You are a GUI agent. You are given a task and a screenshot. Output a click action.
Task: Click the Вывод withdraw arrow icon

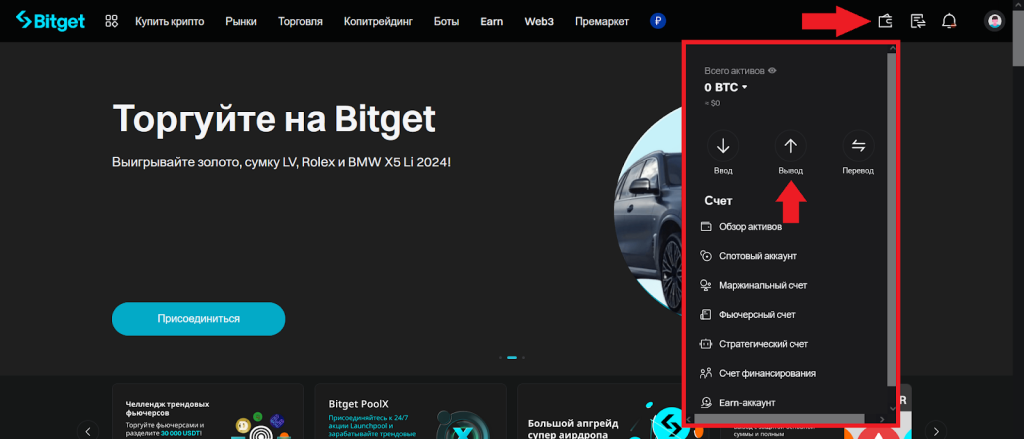pyautogui.click(x=790, y=147)
